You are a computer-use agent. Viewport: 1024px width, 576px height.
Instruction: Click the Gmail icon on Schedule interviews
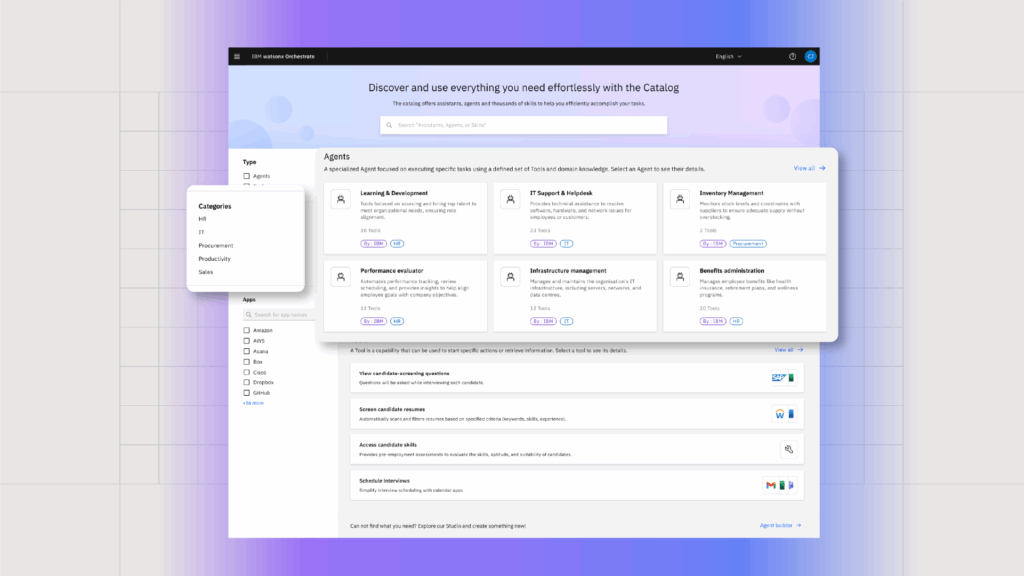click(771, 485)
